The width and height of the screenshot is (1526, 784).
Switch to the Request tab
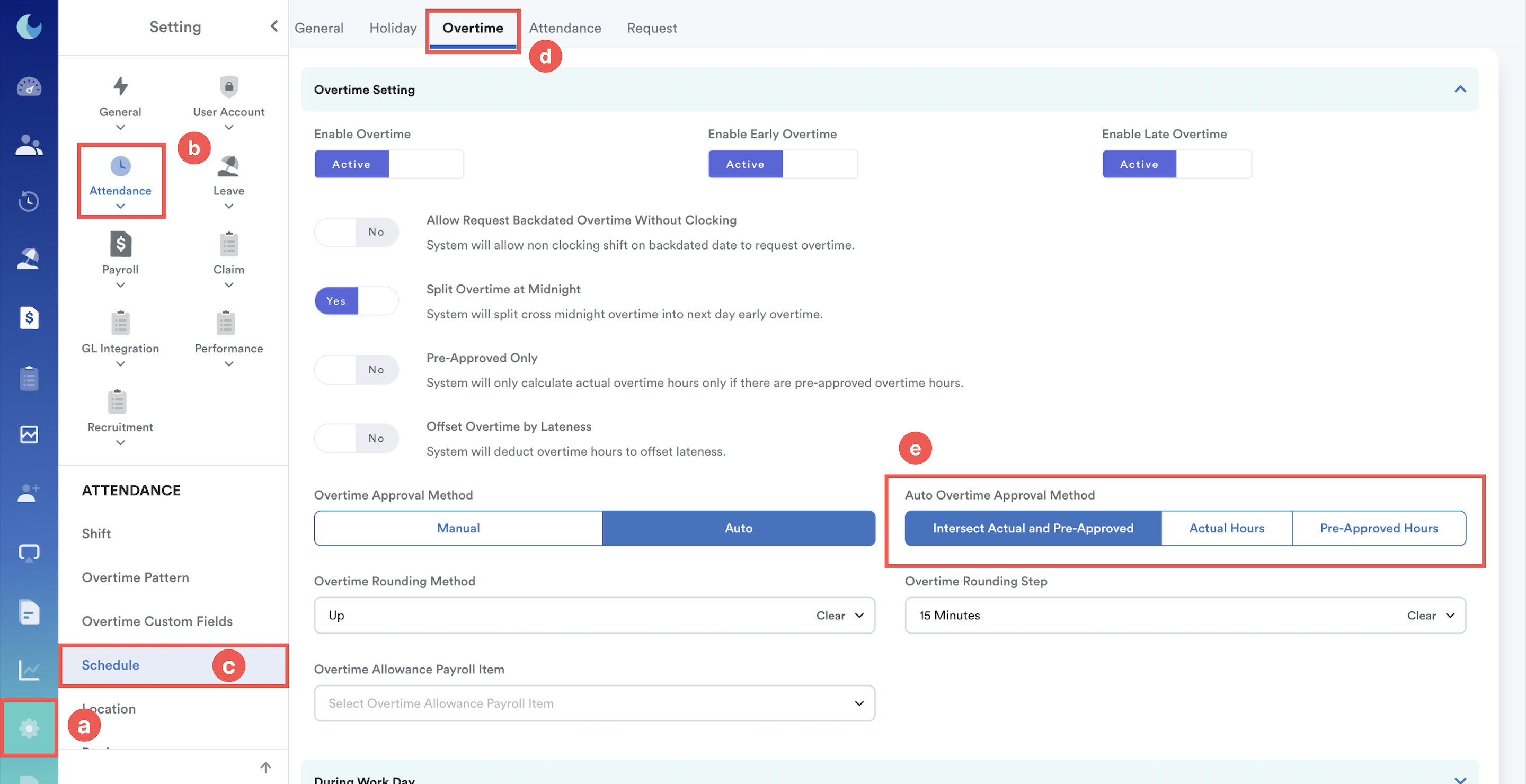tap(652, 28)
